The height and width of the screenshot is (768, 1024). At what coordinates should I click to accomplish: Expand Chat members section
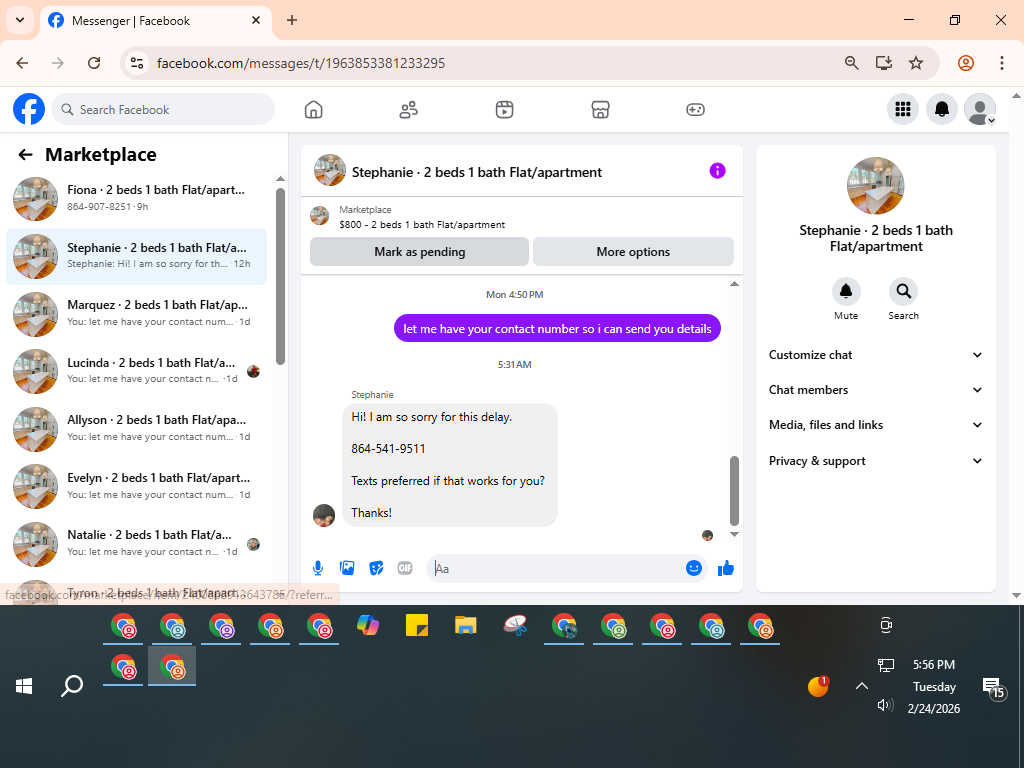[875, 390]
